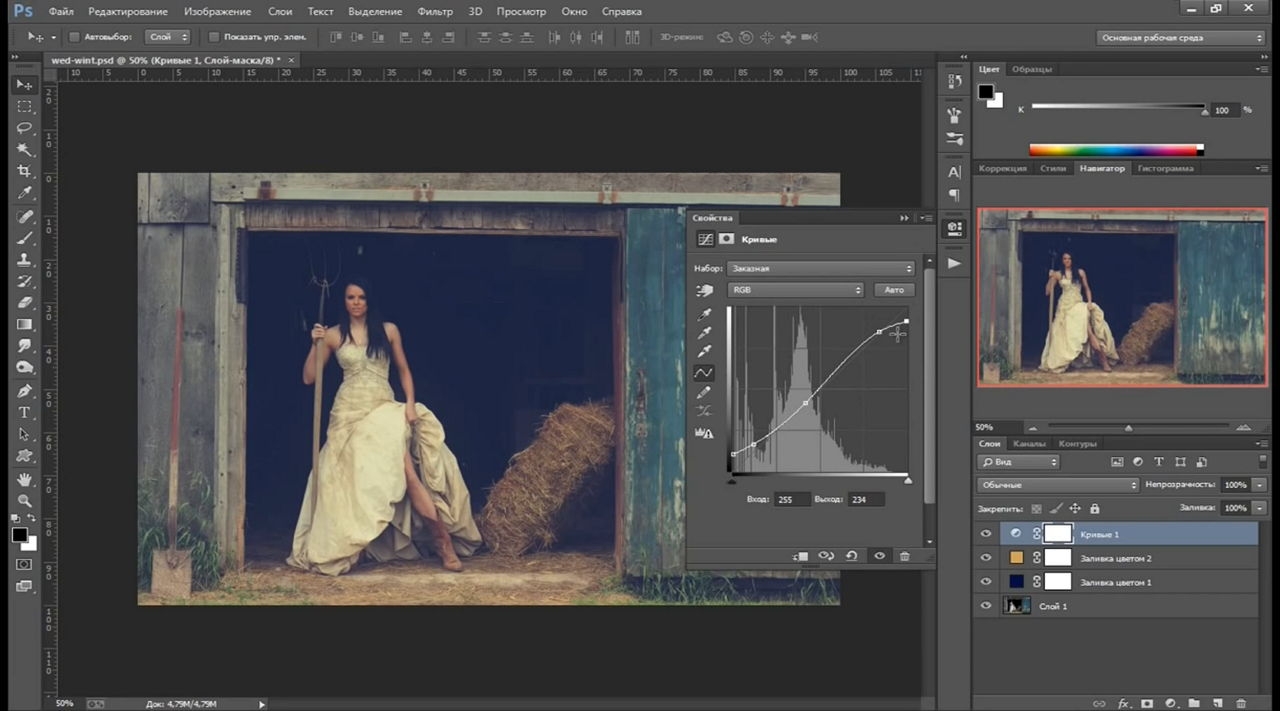This screenshot has width=1280, height=711.
Task: Select the Lasso tool
Action: (24, 128)
